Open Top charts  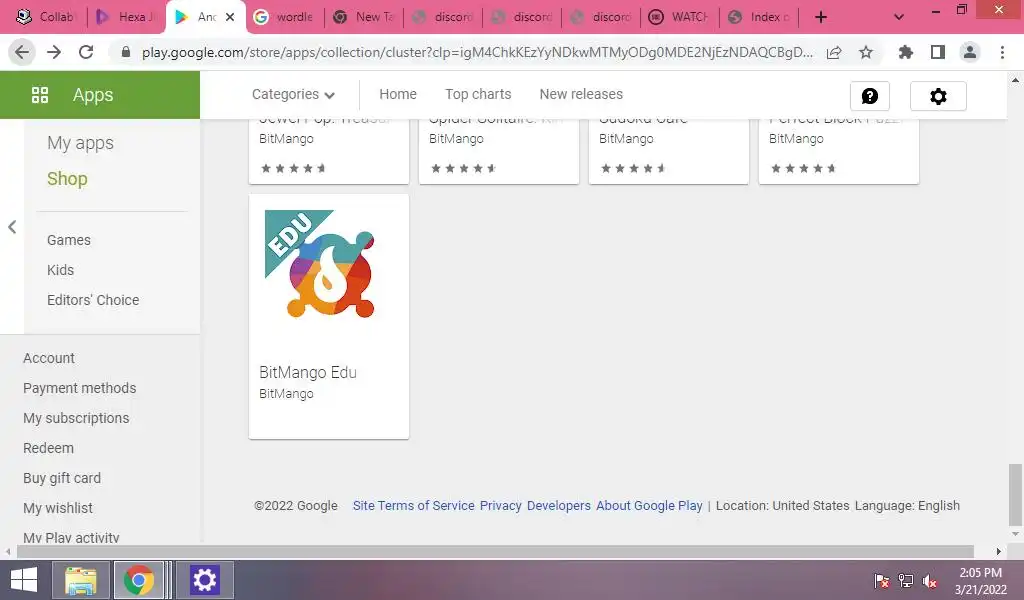pyautogui.click(x=478, y=94)
